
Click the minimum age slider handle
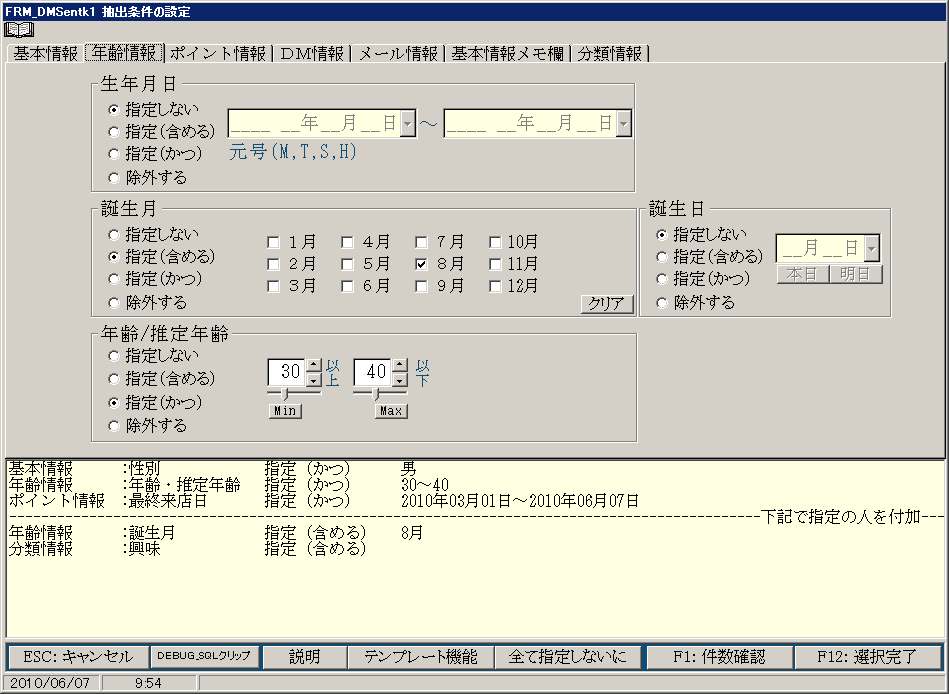point(287,394)
